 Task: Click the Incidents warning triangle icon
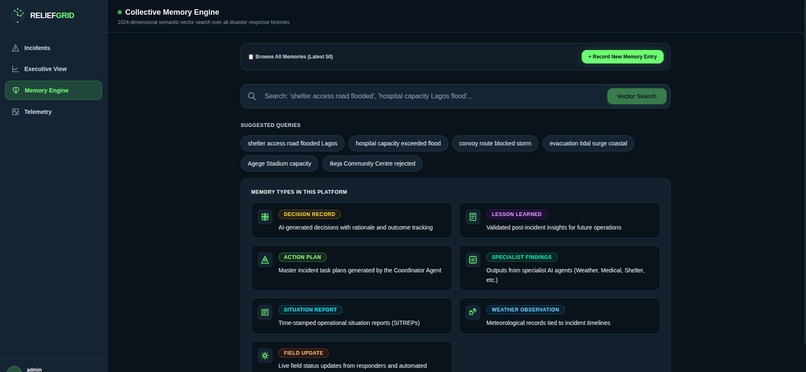pyautogui.click(x=15, y=48)
